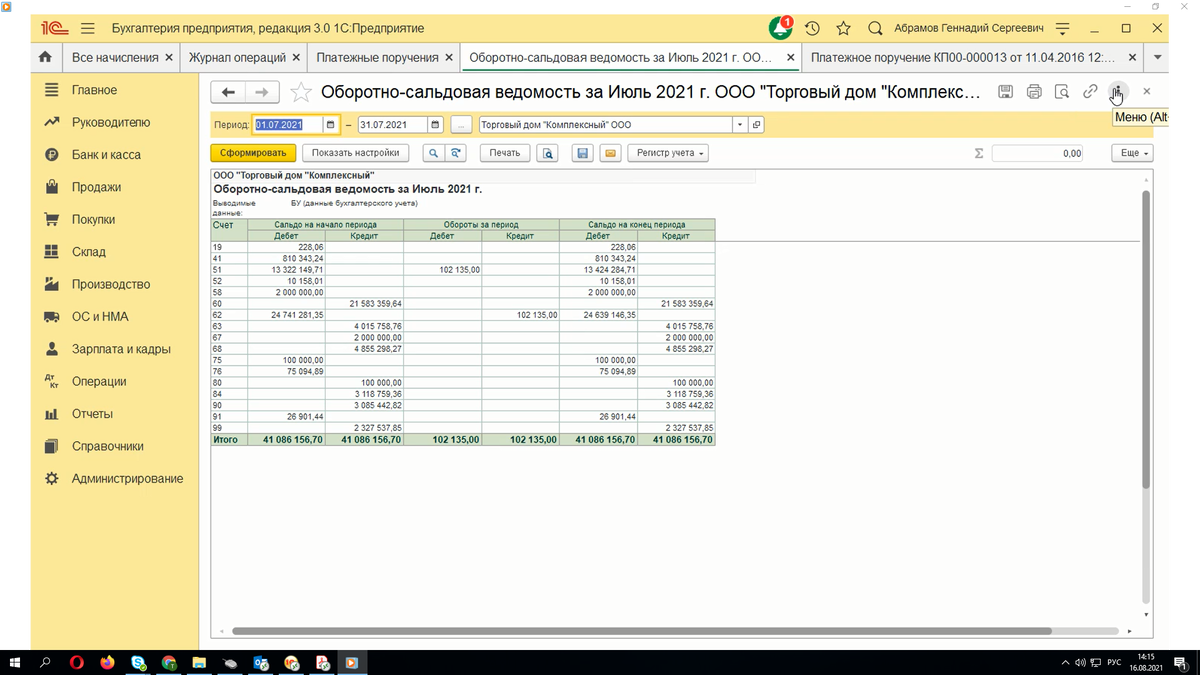The image size is (1200, 675).
Task: Click the report horizontal scrollbar
Action: tap(642, 631)
